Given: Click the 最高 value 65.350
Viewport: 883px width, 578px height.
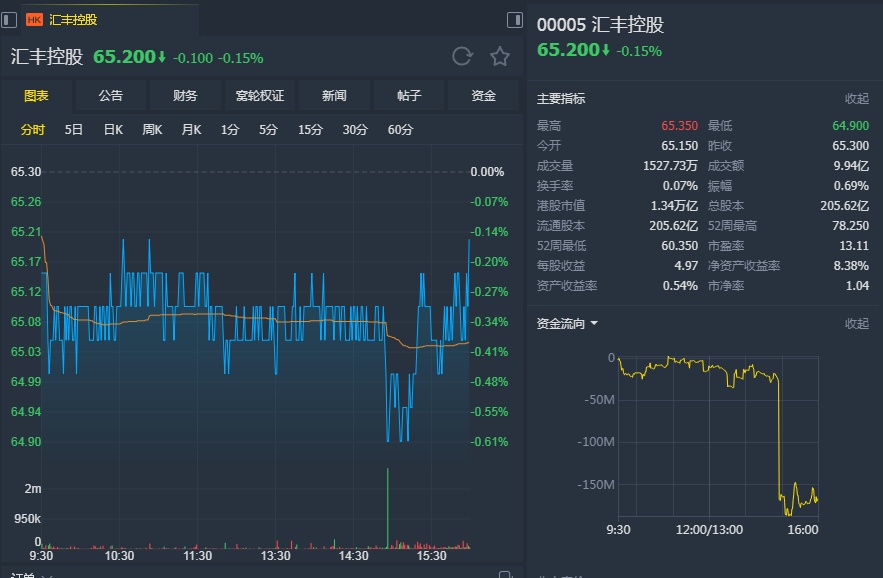Looking at the screenshot, I should coord(679,126).
